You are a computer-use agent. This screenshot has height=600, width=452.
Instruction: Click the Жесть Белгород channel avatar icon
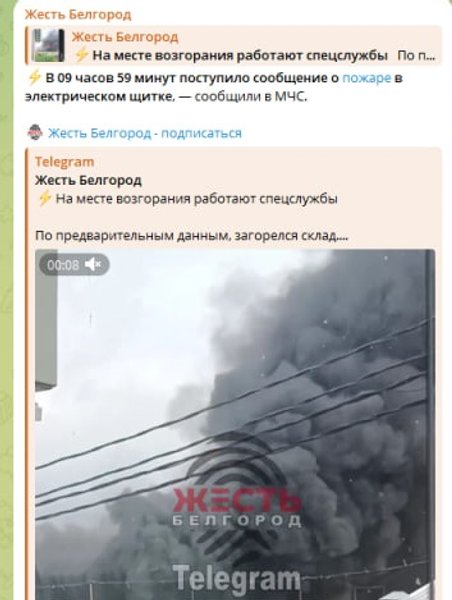[x=35, y=132]
